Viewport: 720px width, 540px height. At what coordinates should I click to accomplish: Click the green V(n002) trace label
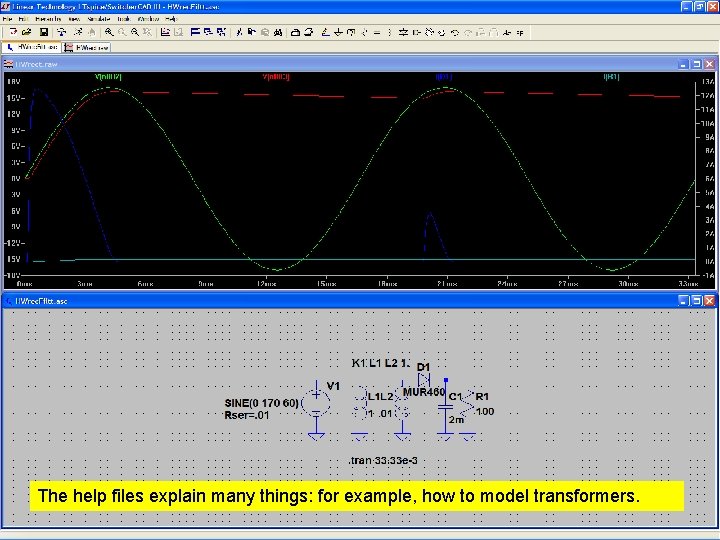coord(108,77)
